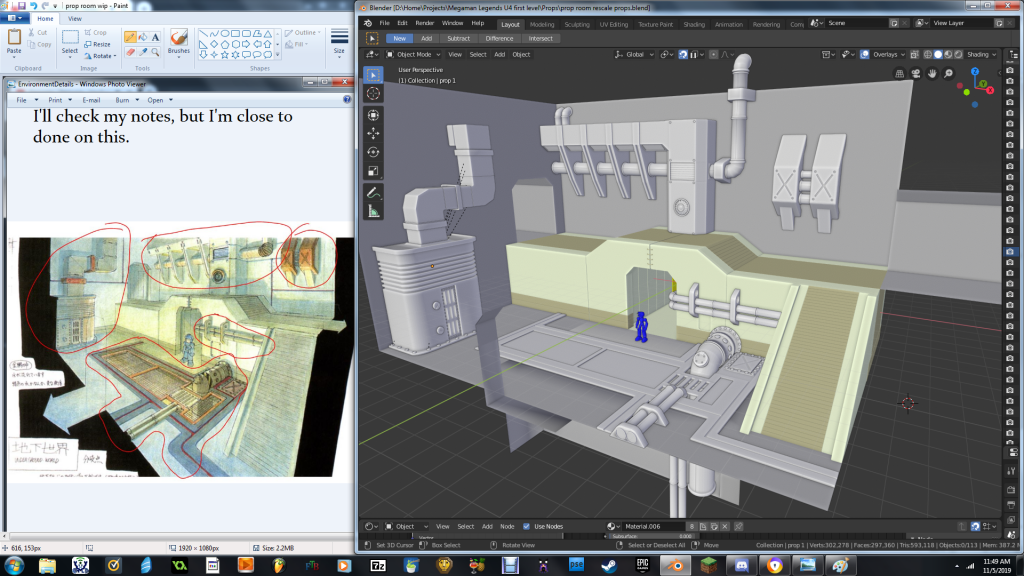Click the Add selection mode button
Image resolution: width=1024 pixels, height=576 pixels.
point(426,39)
